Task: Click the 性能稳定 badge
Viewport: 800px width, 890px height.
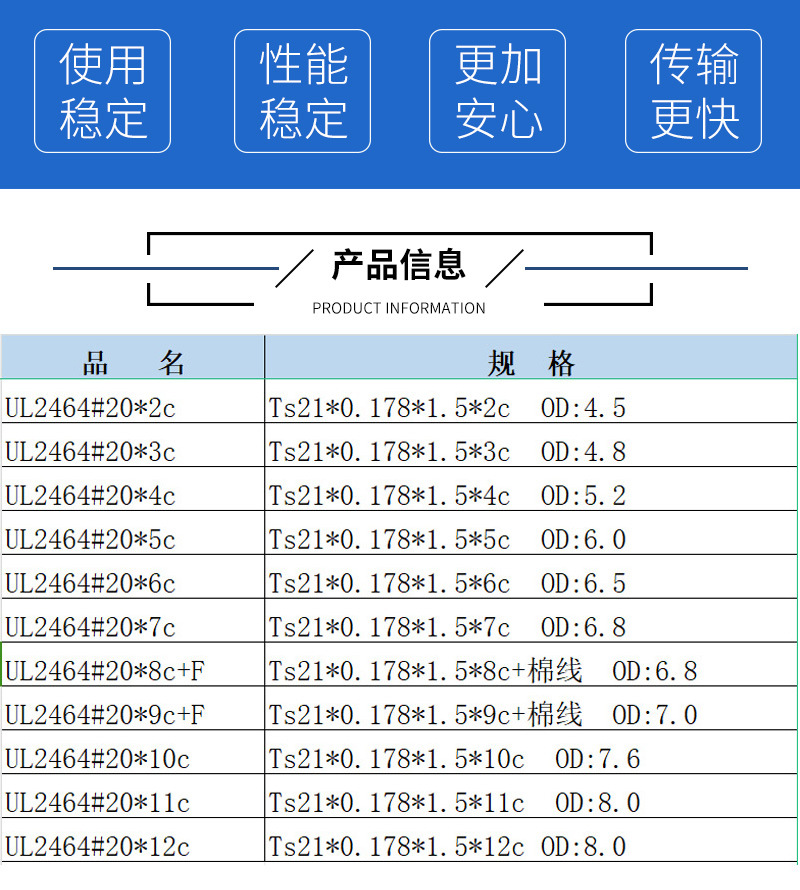Action: click(303, 91)
